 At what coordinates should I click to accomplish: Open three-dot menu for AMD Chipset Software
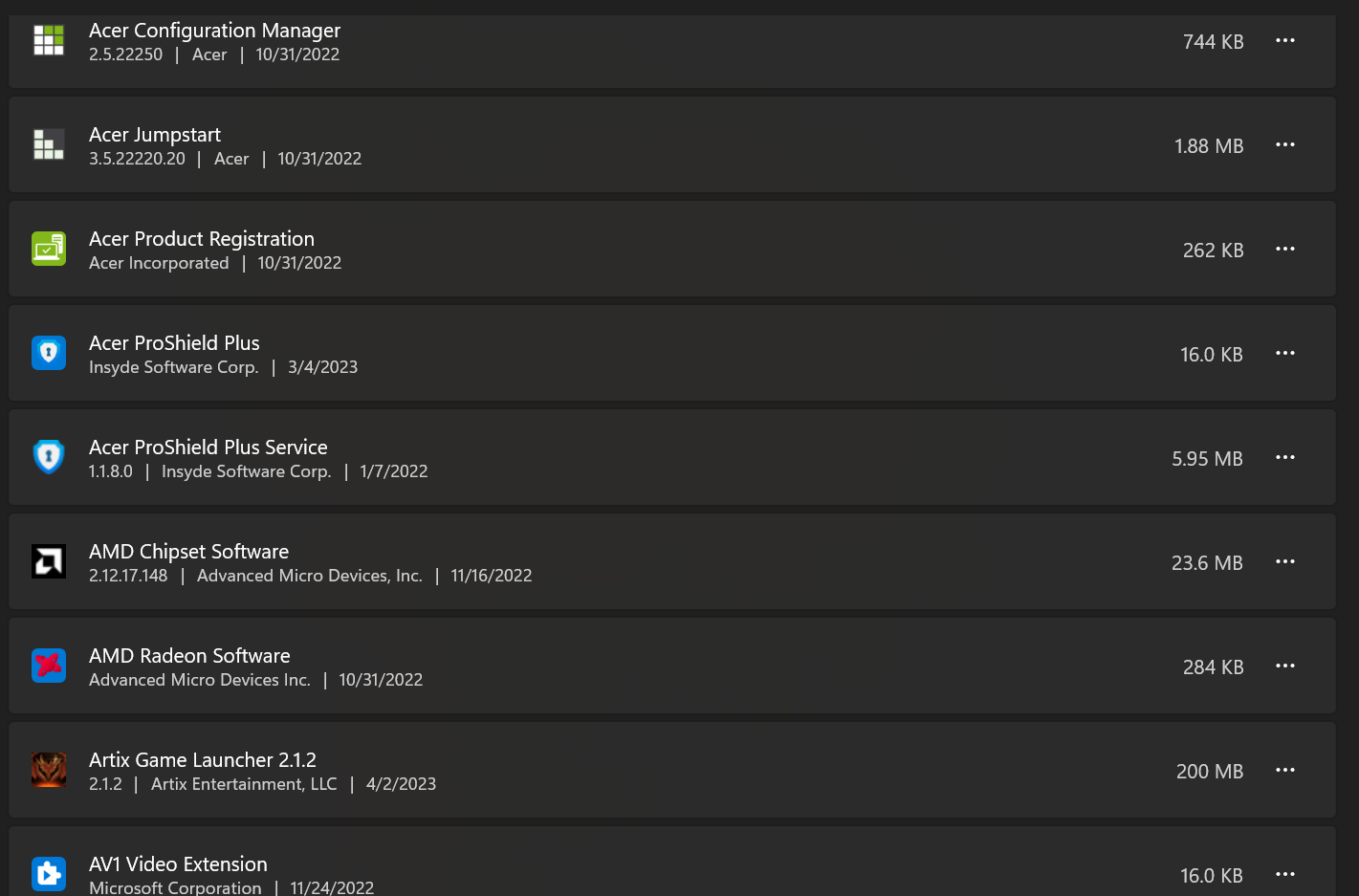point(1285,561)
